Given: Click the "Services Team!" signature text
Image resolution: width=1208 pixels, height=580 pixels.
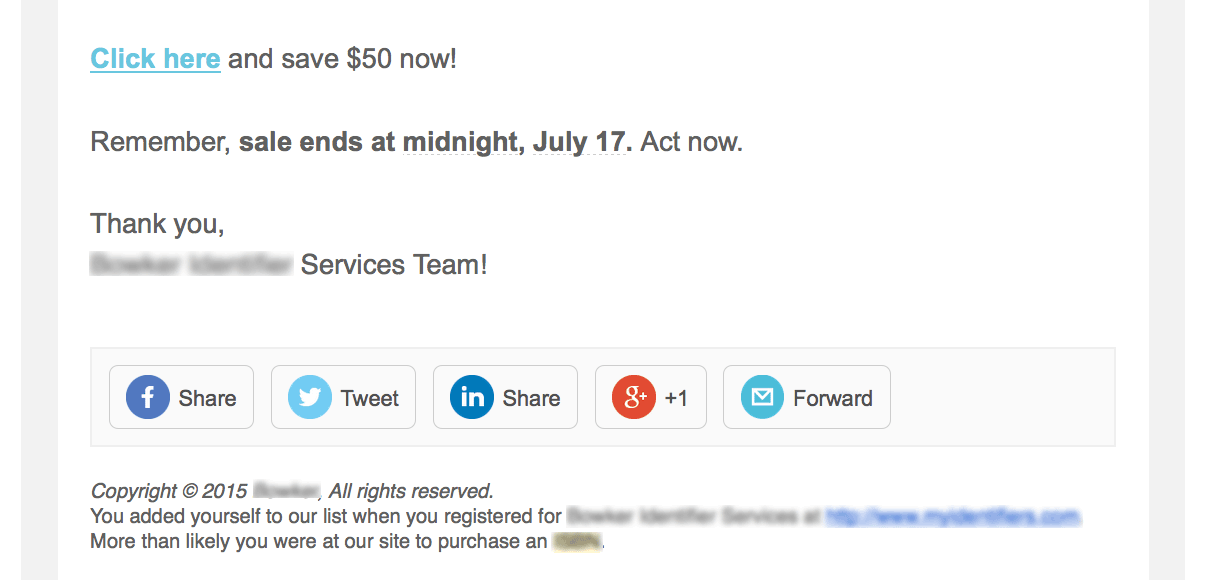Looking at the screenshot, I should (x=394, y=264).
